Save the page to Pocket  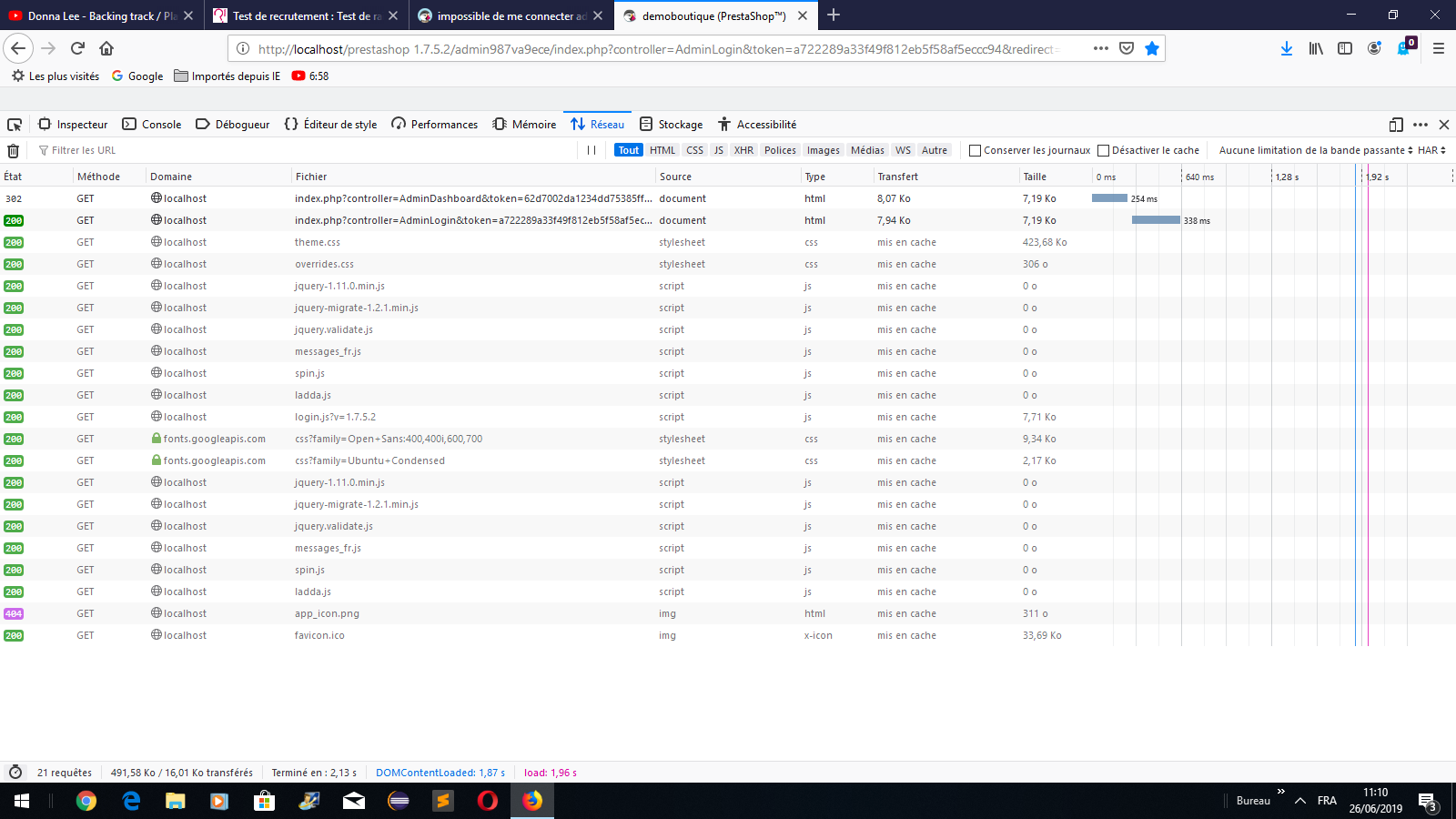tap(1127, 48)
